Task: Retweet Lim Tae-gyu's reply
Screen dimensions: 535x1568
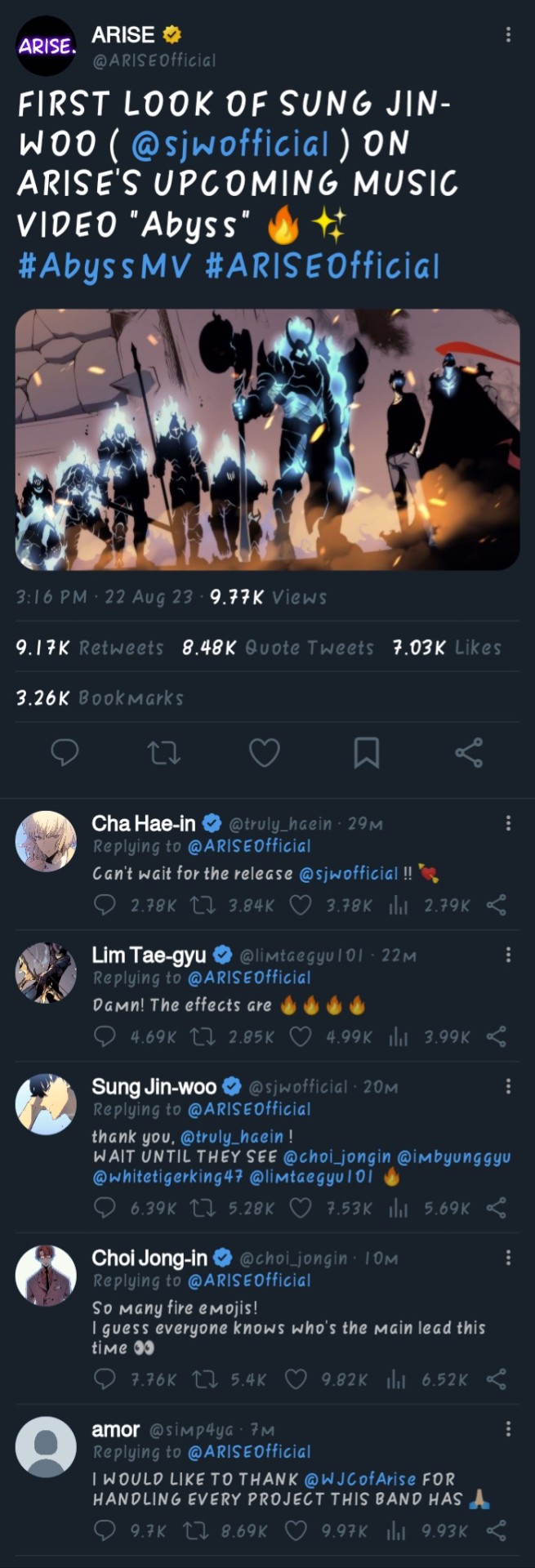Action: pyautogui.click(x=202, y=1036)
